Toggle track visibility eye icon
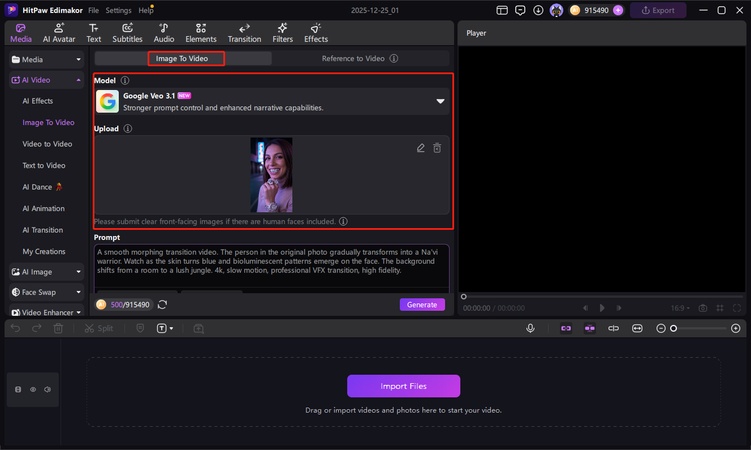This screenshot has height=450, width=751. [33, 390]
